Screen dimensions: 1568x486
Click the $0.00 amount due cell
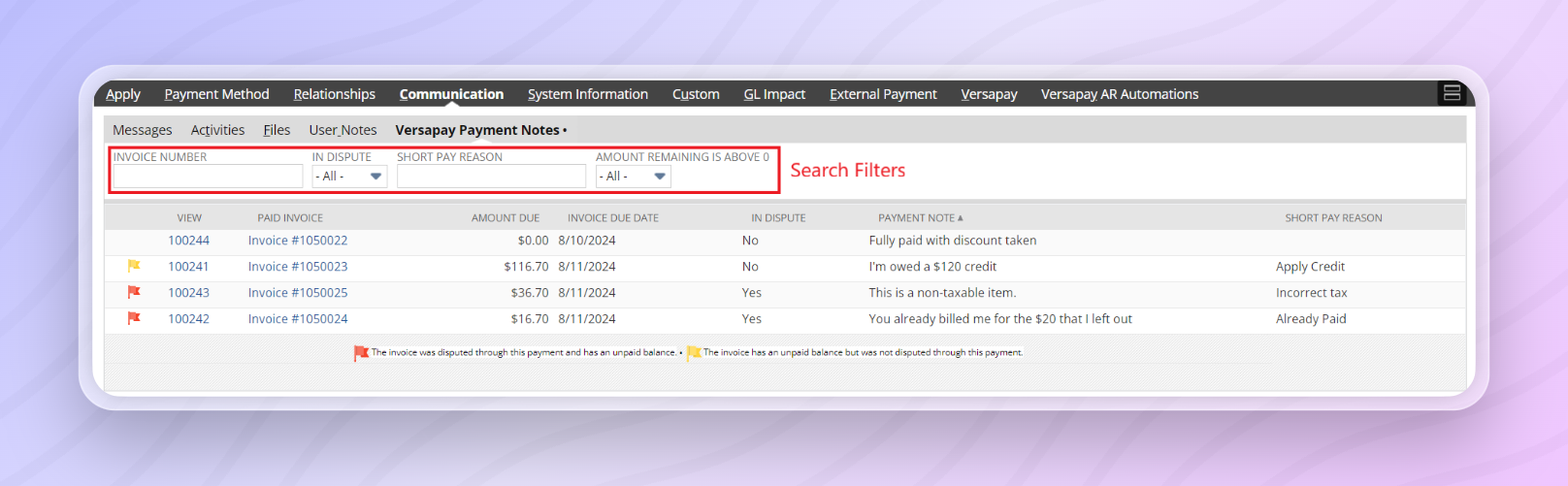[533, 240]
